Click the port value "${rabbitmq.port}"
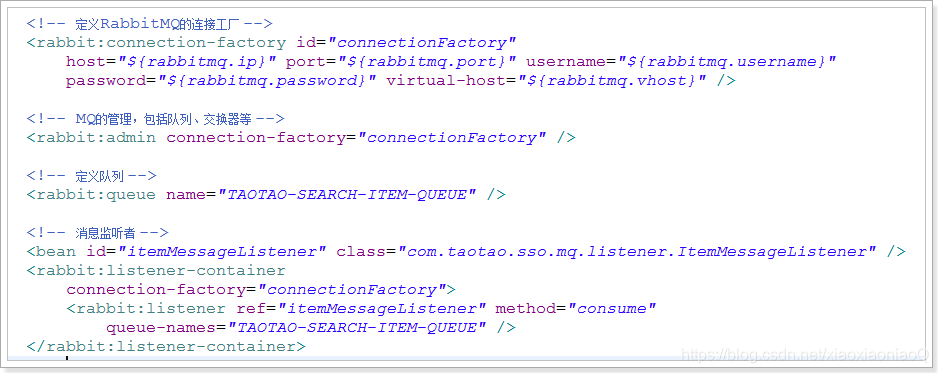The width and height of the screenshot is (938, 373). tap(427, 62)
